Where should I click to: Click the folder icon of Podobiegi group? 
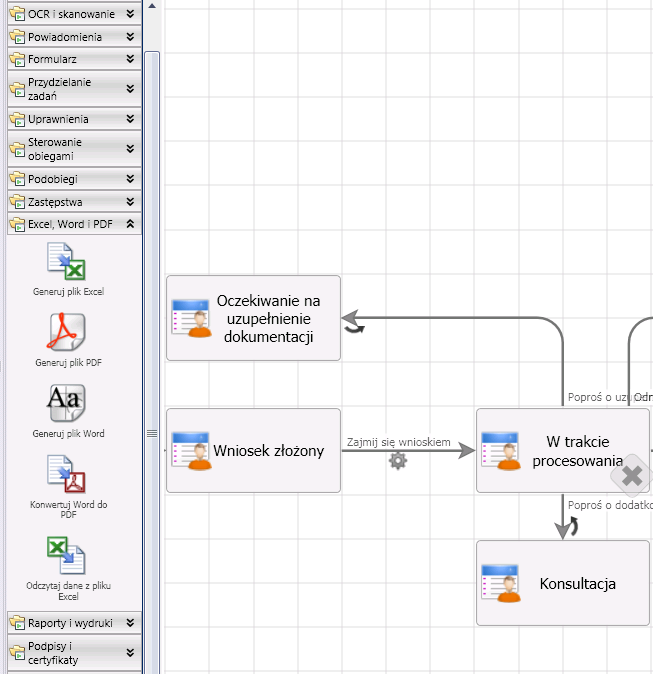17,179
